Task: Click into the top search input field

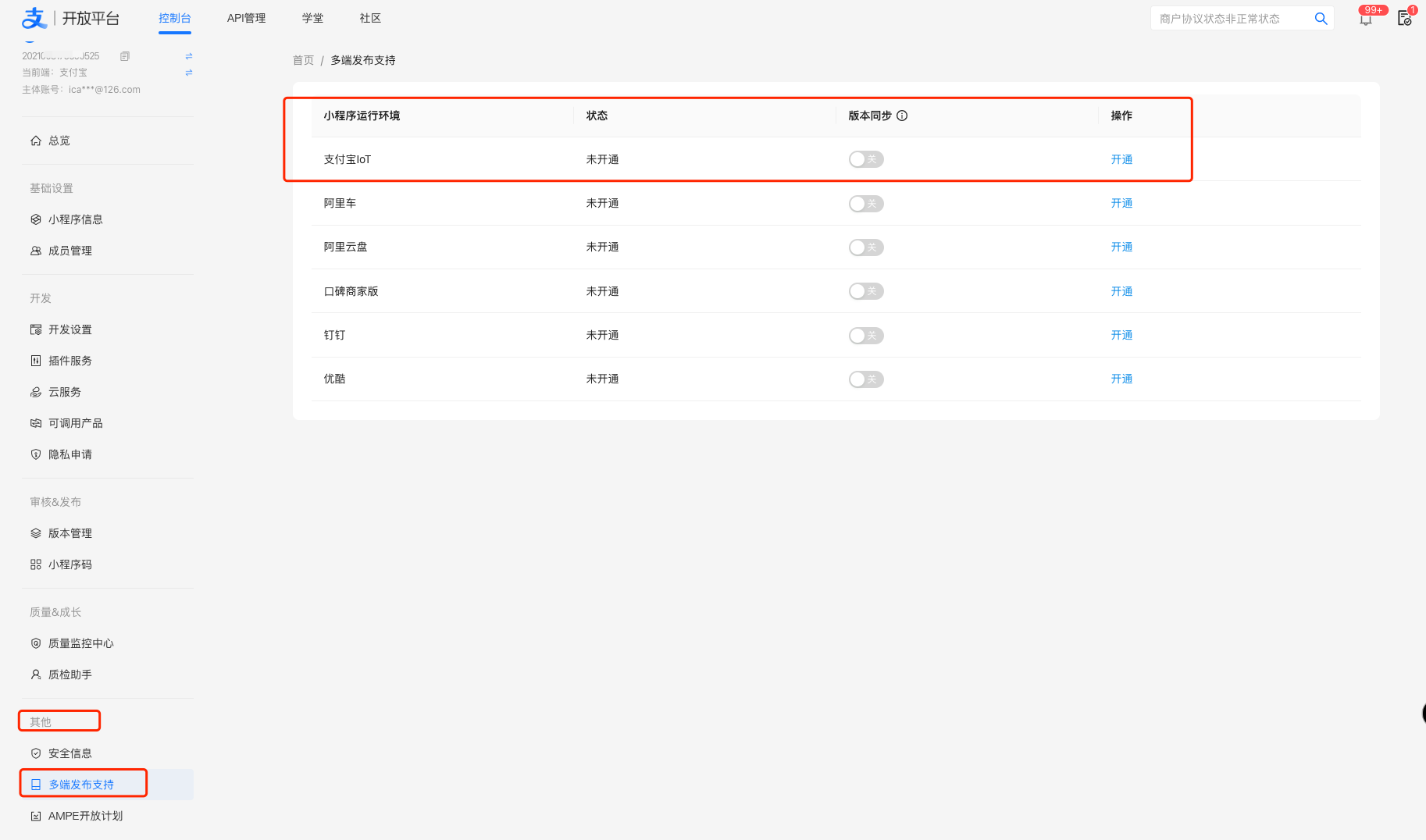Action: 1230,19
